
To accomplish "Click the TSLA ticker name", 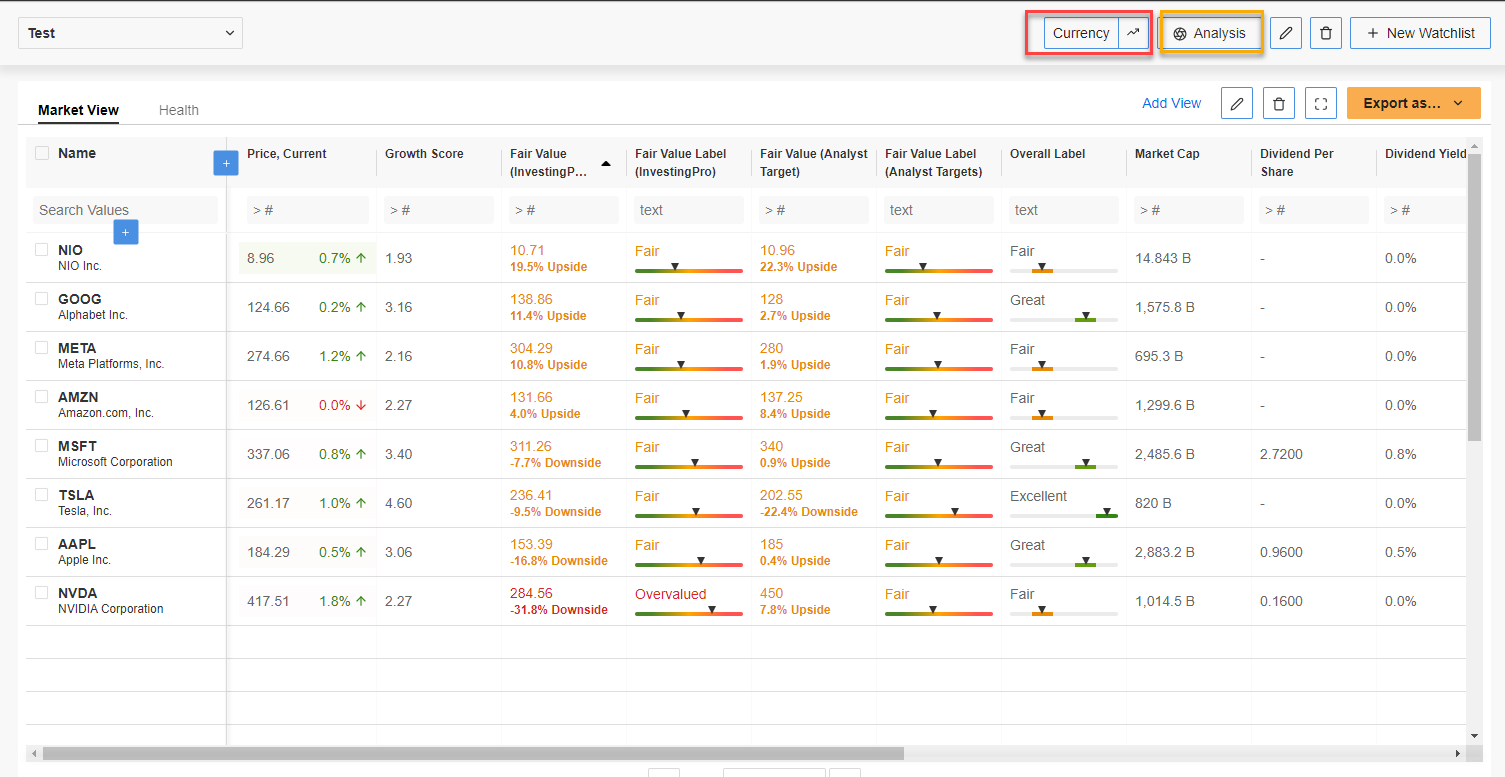I will pos(76,495).
